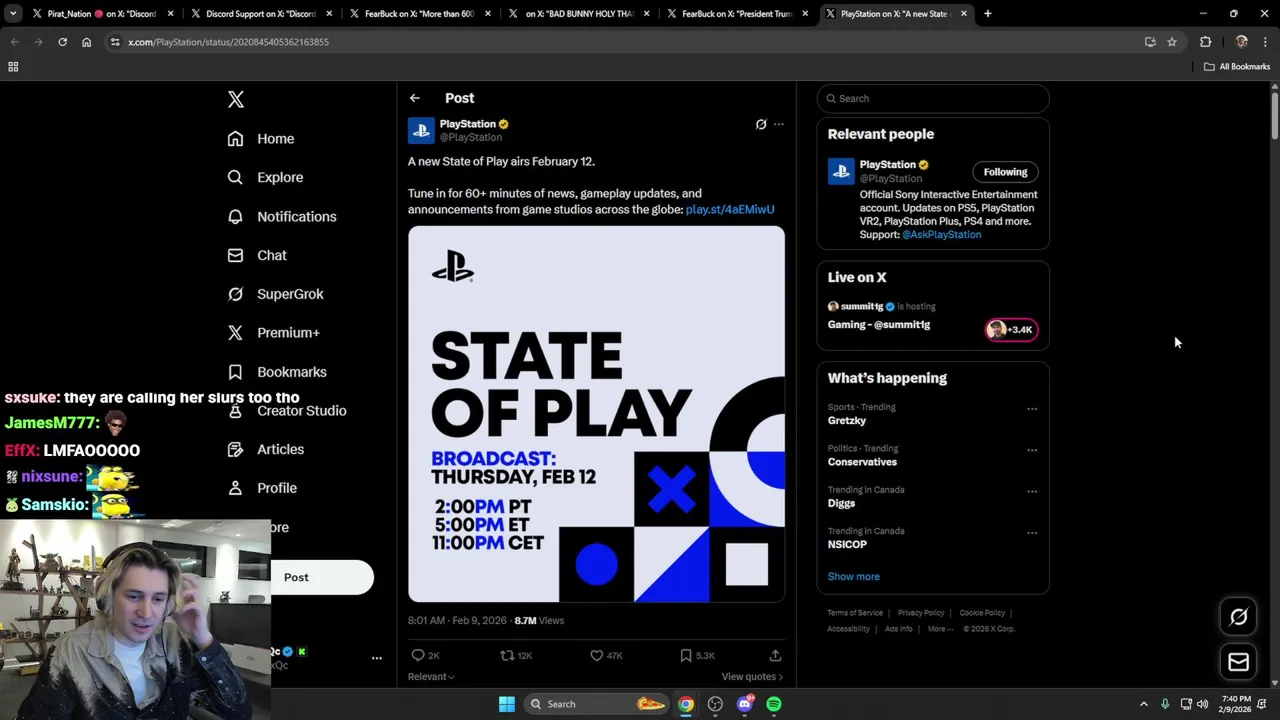Open Home from the X sidebar
This screenshot has height=720, width=1280.
pyautogui.click(x=261, y=139)
